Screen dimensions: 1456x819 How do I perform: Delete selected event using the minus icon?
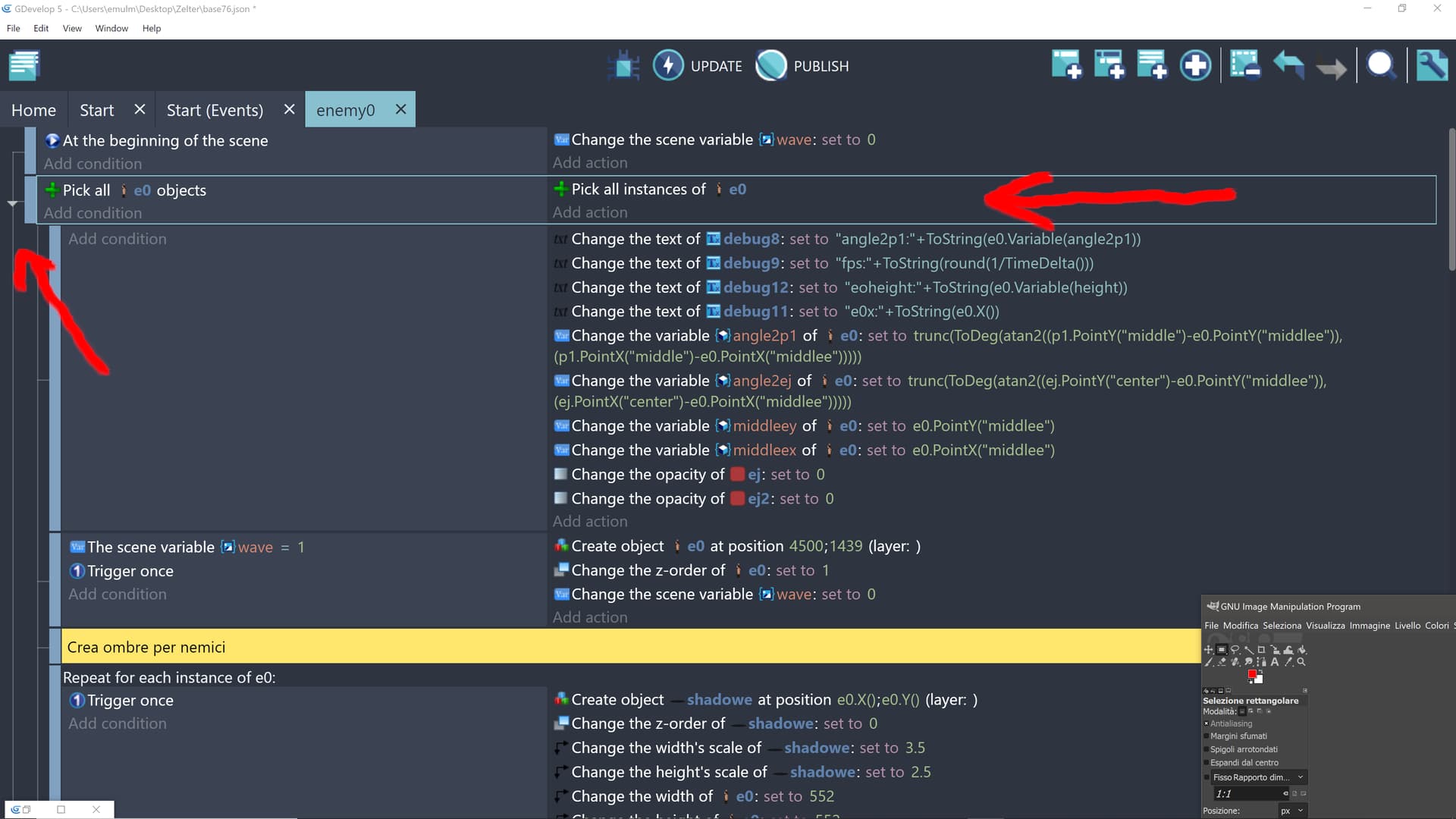(x=1245, y=65)
